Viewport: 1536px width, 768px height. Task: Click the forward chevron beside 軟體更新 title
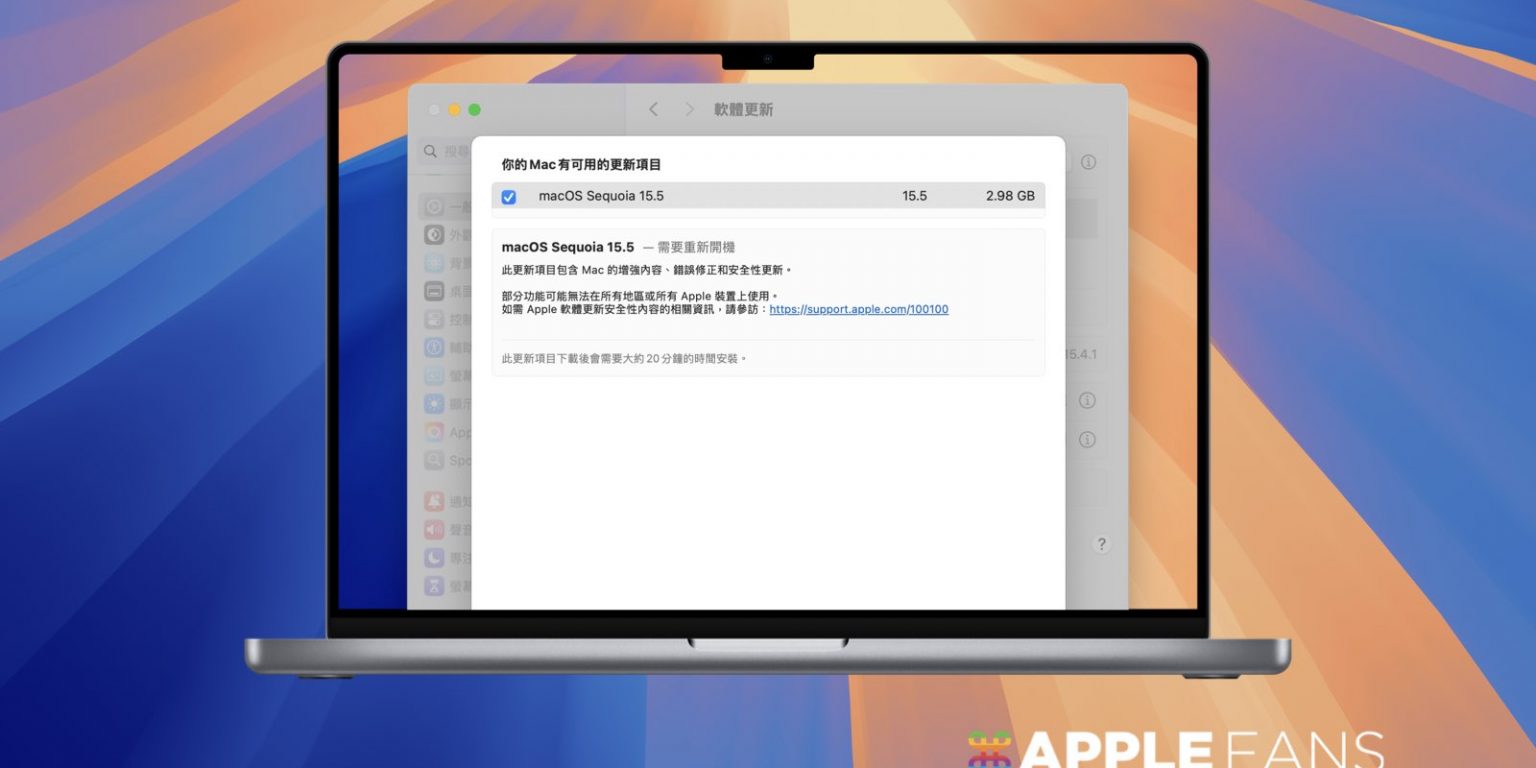[x=689, y=110]
